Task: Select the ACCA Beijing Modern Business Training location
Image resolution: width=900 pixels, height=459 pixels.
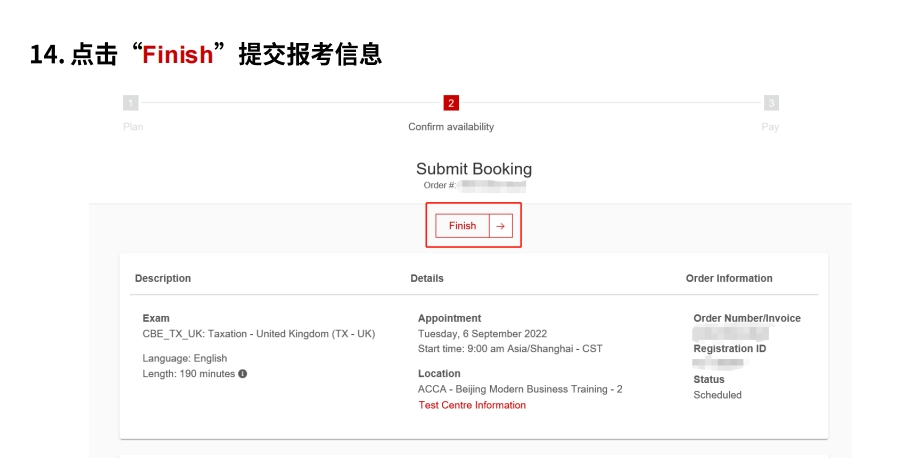Action: pos(520,389)
